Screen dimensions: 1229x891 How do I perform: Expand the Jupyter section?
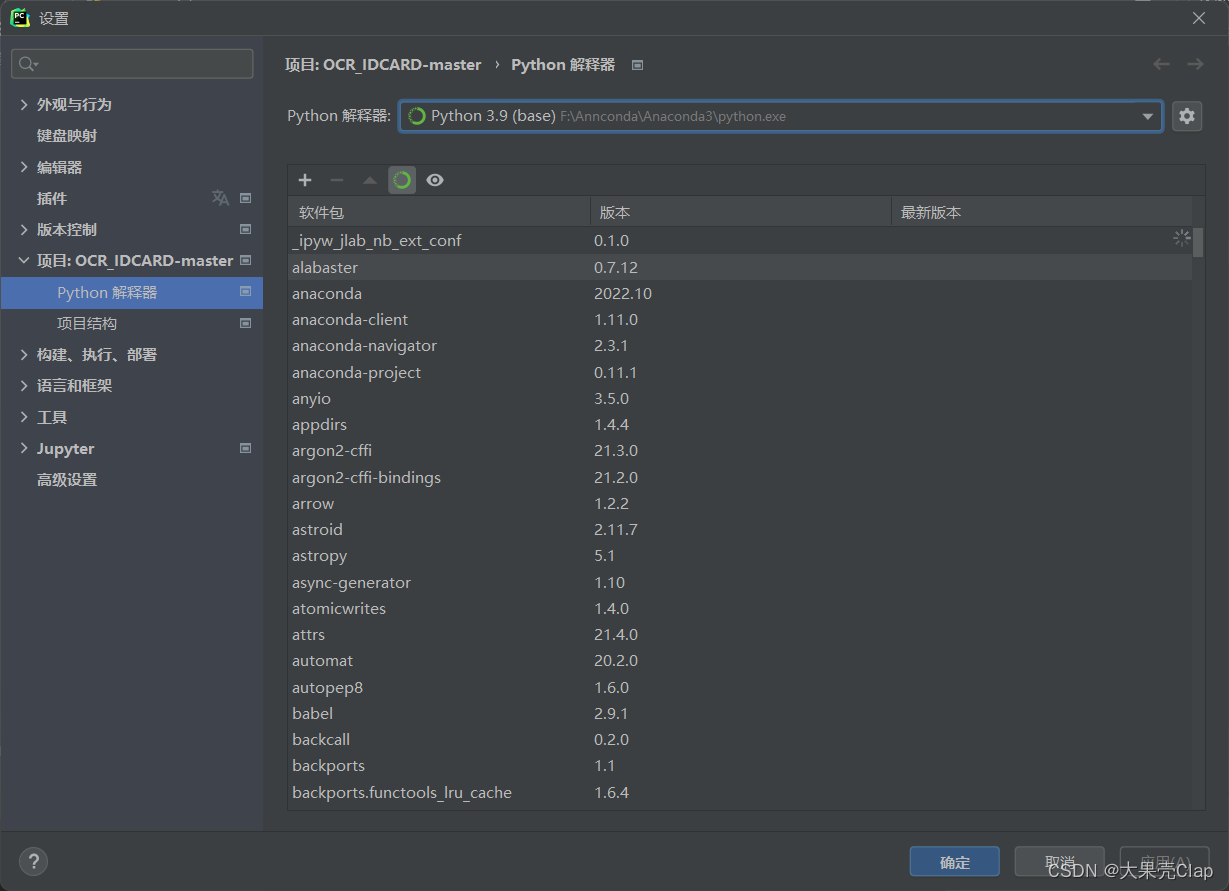24,448
